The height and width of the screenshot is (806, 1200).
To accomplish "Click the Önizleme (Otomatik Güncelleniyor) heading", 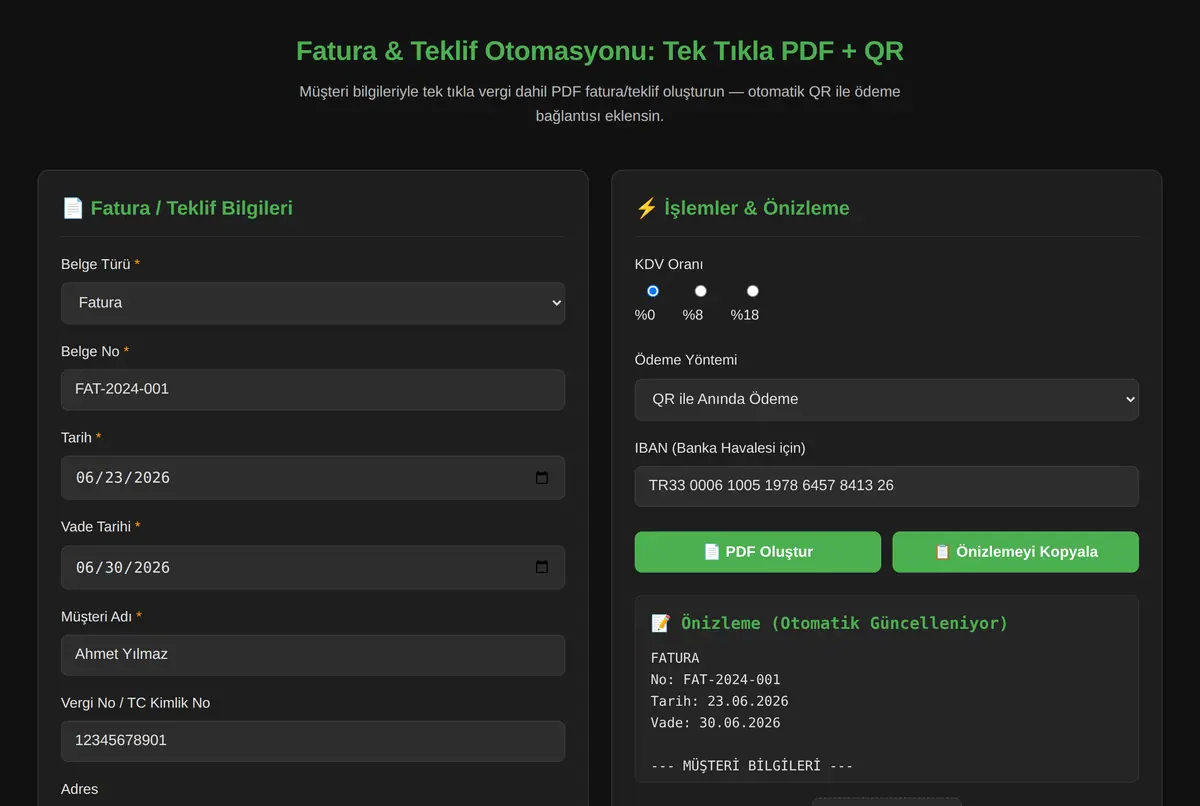I will (829, 623).
